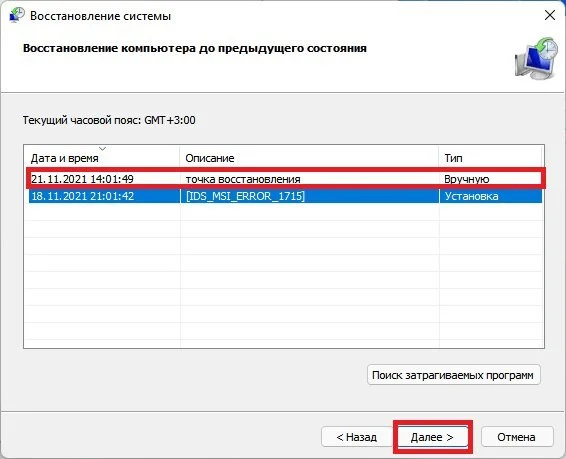Click the System Restore title bar icon
This screenshot has height=459, width=566.
click(17, 15)
